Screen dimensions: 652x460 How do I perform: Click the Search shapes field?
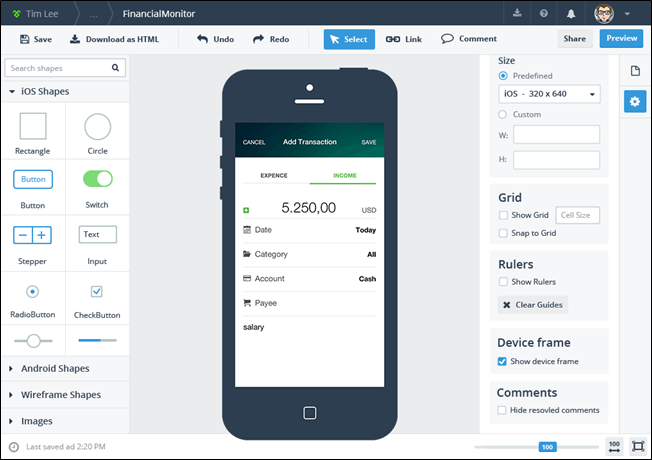click(65, 68)
